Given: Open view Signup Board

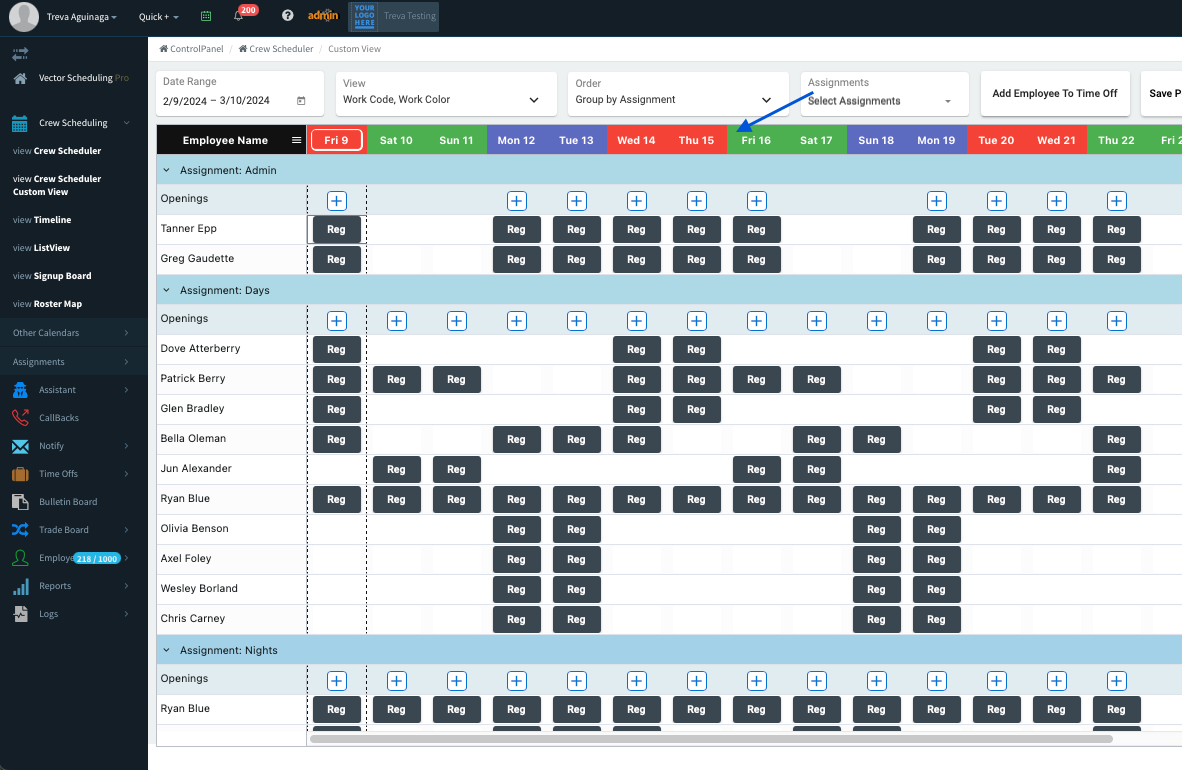Looking at the screenshot, I should point(52,276).
